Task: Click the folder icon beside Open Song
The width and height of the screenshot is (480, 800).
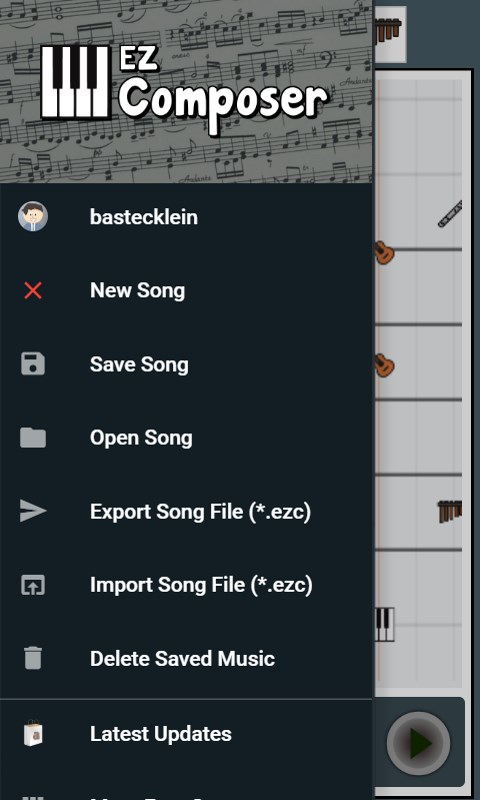Action: [x=33, y=438]
